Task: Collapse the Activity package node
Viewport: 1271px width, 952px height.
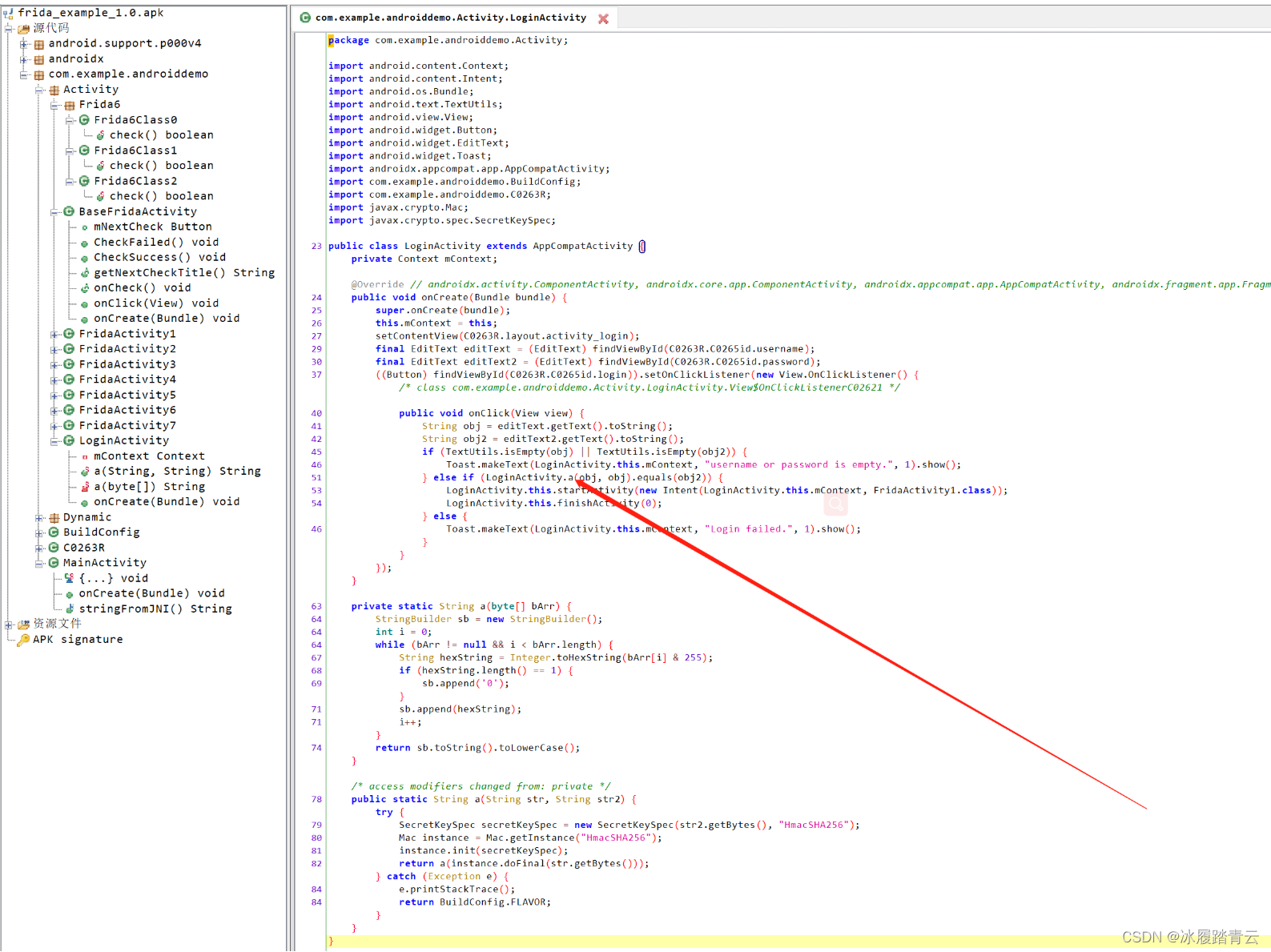Action: click(x=39, y=90)
